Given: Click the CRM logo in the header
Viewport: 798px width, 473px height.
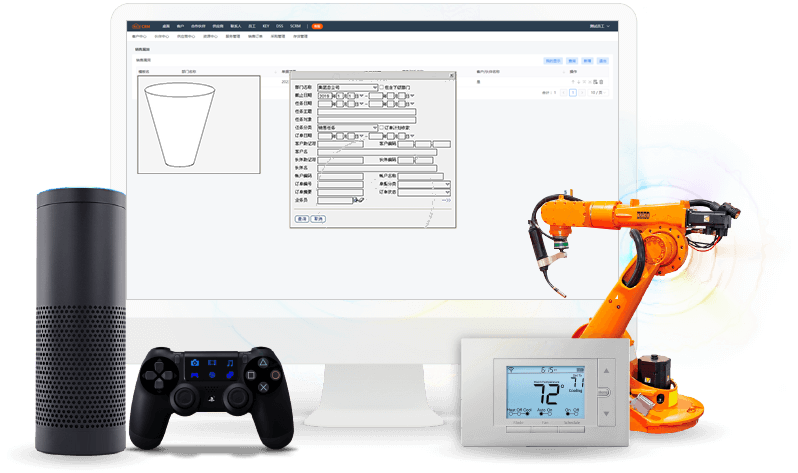Looking at the screenshot, I should tap(142, 24).
